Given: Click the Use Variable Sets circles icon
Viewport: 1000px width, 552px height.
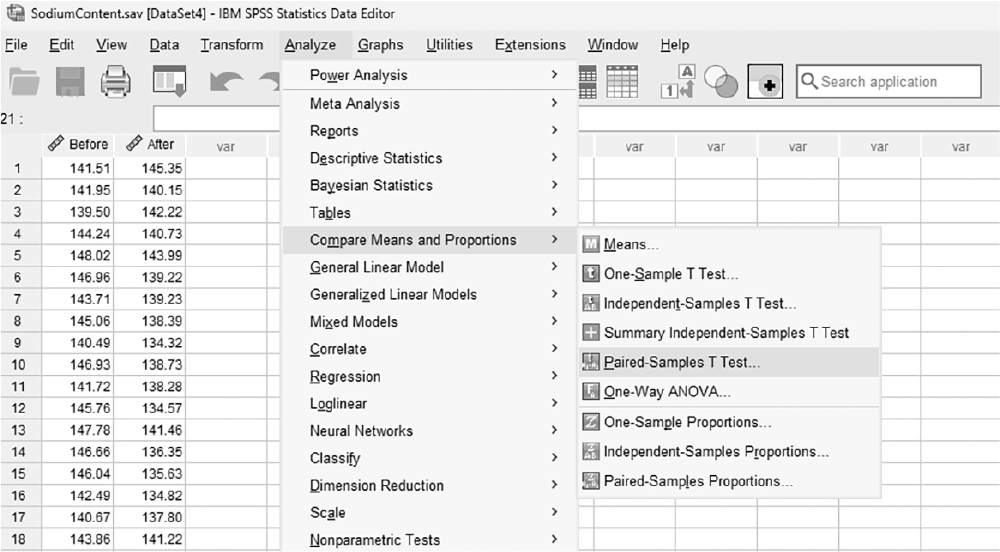Looking at the screenshot, I should coord(721,82).
